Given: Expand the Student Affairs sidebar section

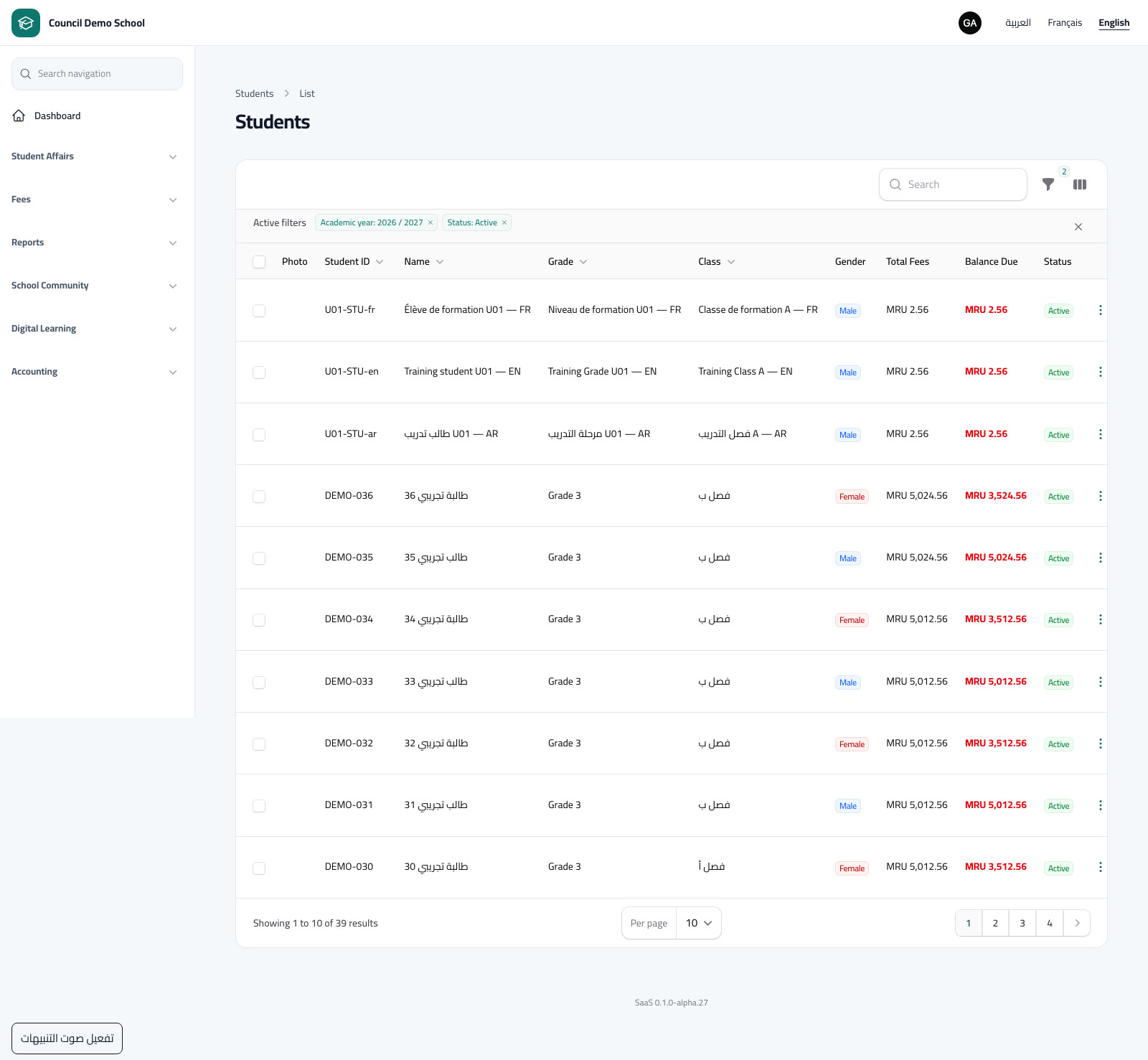Looking at the screenshot, I should tap(94, 156).
